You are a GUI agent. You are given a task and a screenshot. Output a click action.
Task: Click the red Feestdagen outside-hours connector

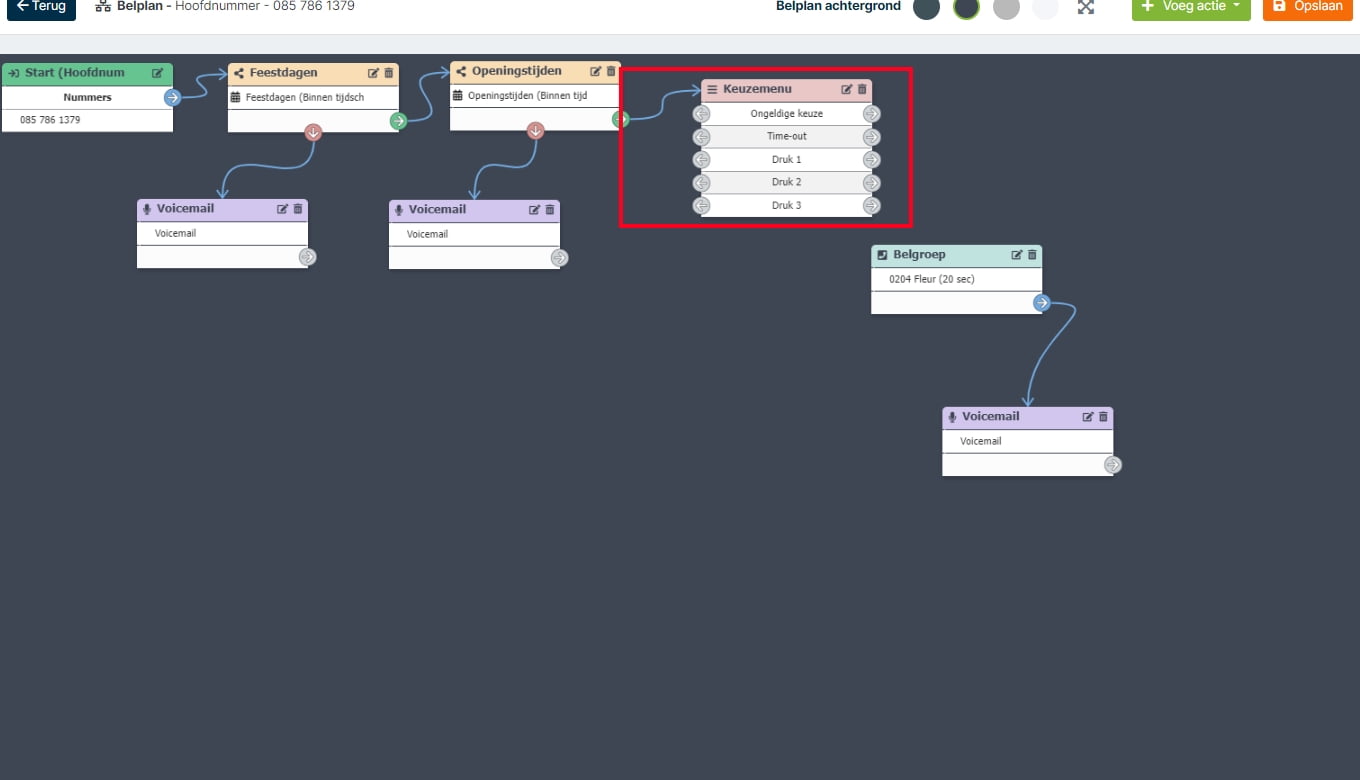tap(313, 132)
